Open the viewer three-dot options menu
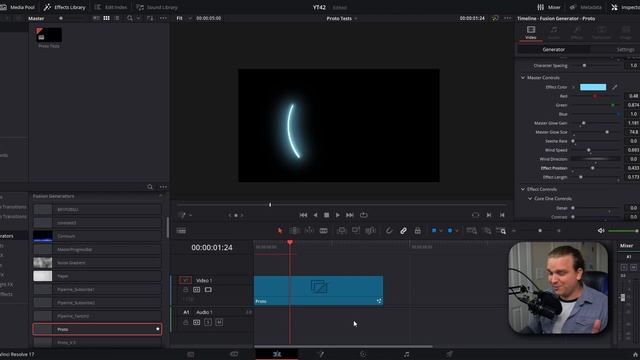Screen dimensions: 640x360 [x=507, y=18]
